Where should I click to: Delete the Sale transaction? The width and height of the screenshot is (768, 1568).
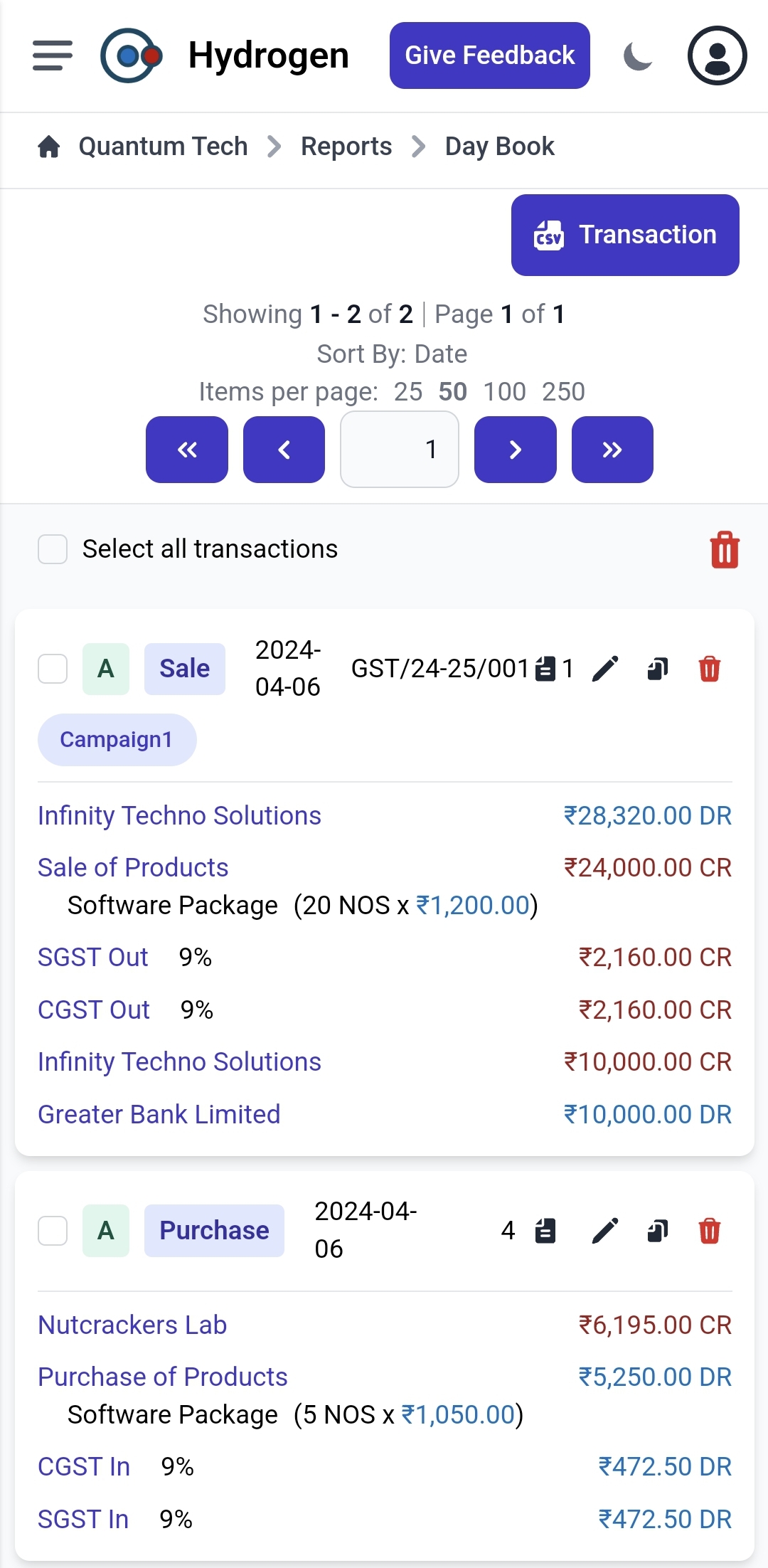710,669
